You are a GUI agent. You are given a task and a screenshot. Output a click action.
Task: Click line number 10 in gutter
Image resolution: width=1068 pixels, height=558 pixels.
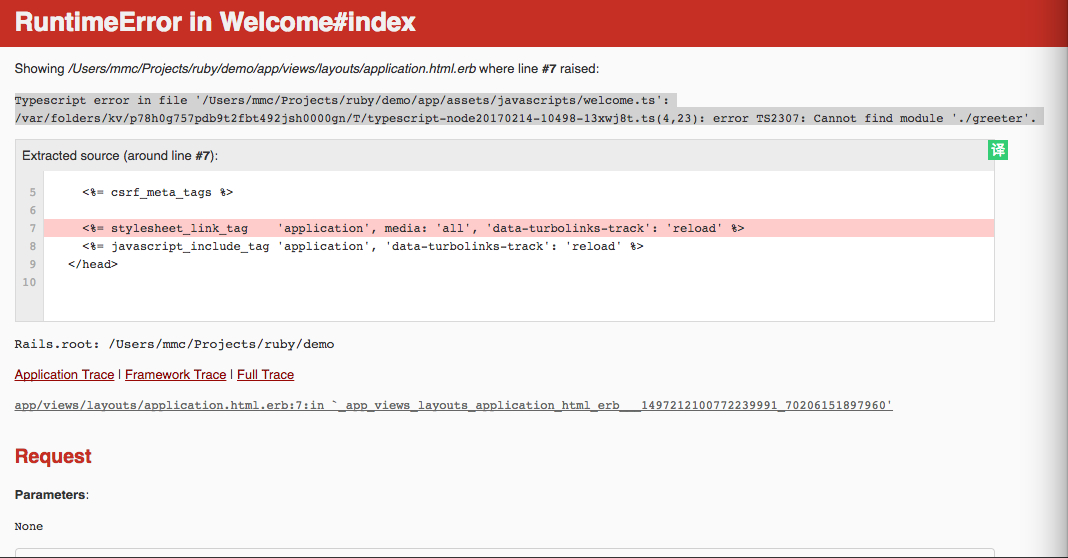pyautogui.click(x=29, y=282)
